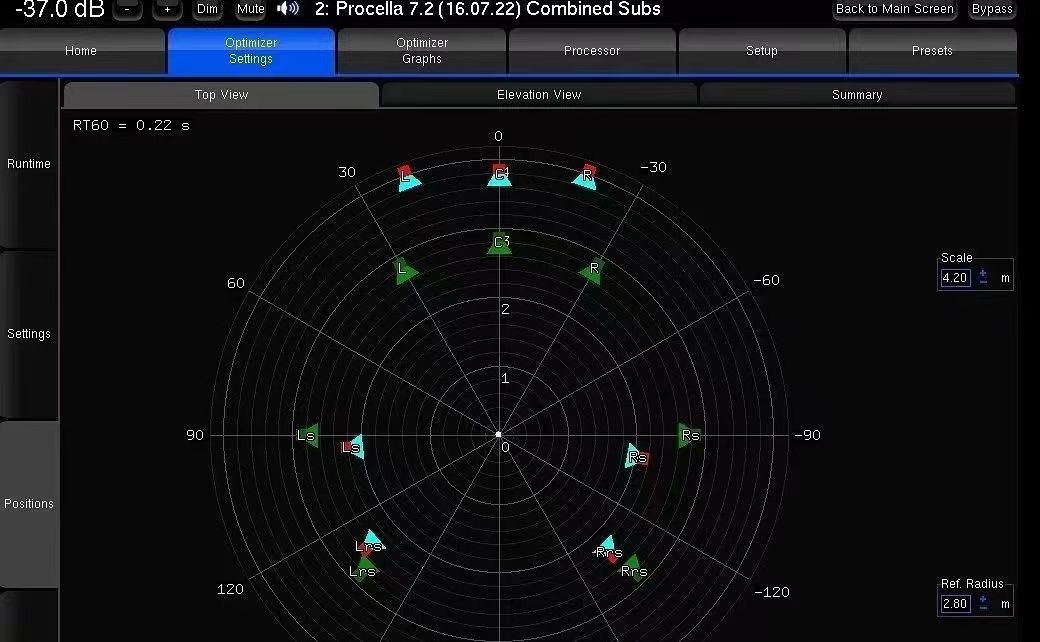
Task: Click Back to Main Screen button
Action: (x=895, y=9)
